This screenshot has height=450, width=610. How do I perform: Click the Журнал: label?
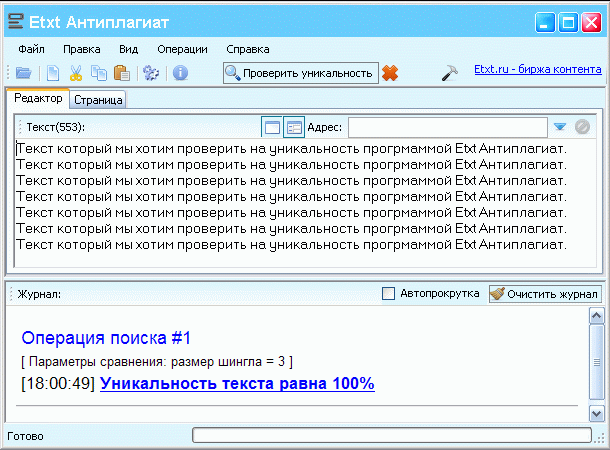coord(39,294)
